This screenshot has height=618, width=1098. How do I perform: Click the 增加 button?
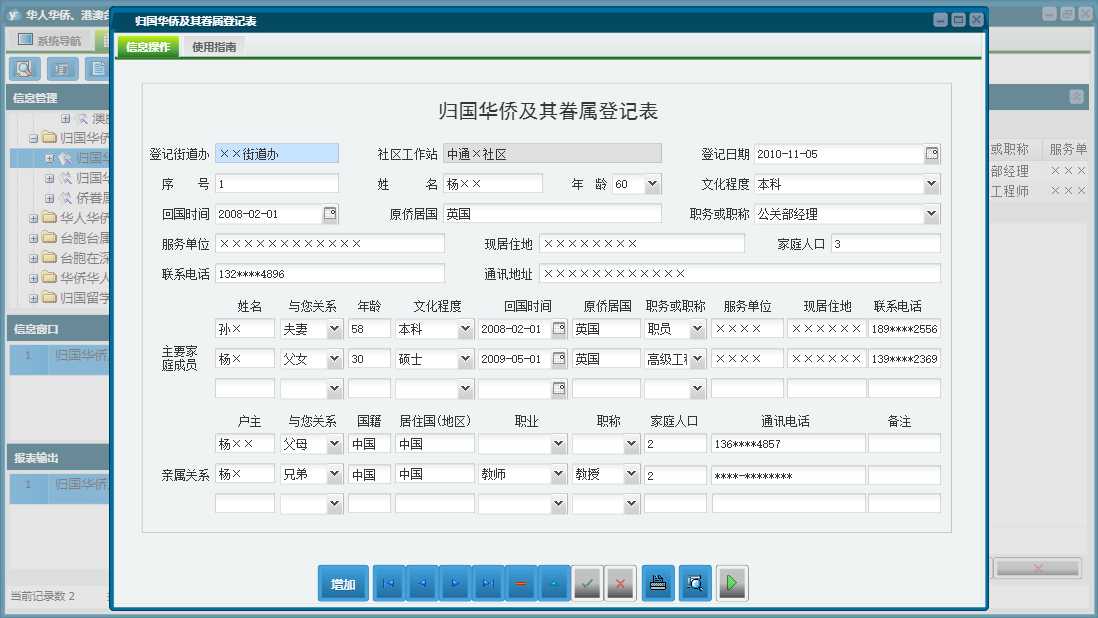tap(343, 584)
